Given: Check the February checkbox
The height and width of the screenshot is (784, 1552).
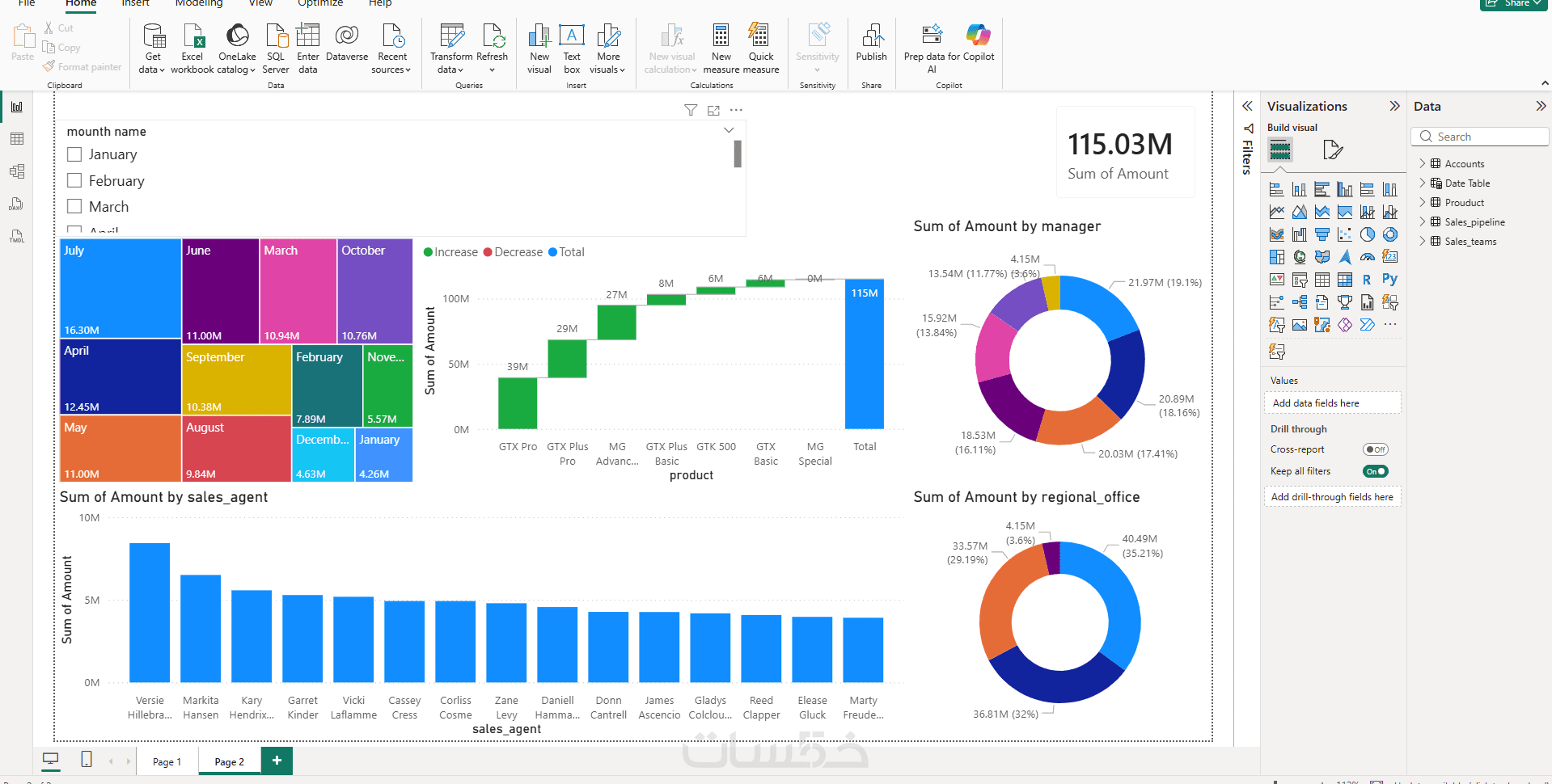Looking at the screenshot, I should click(x=74, y=180).
